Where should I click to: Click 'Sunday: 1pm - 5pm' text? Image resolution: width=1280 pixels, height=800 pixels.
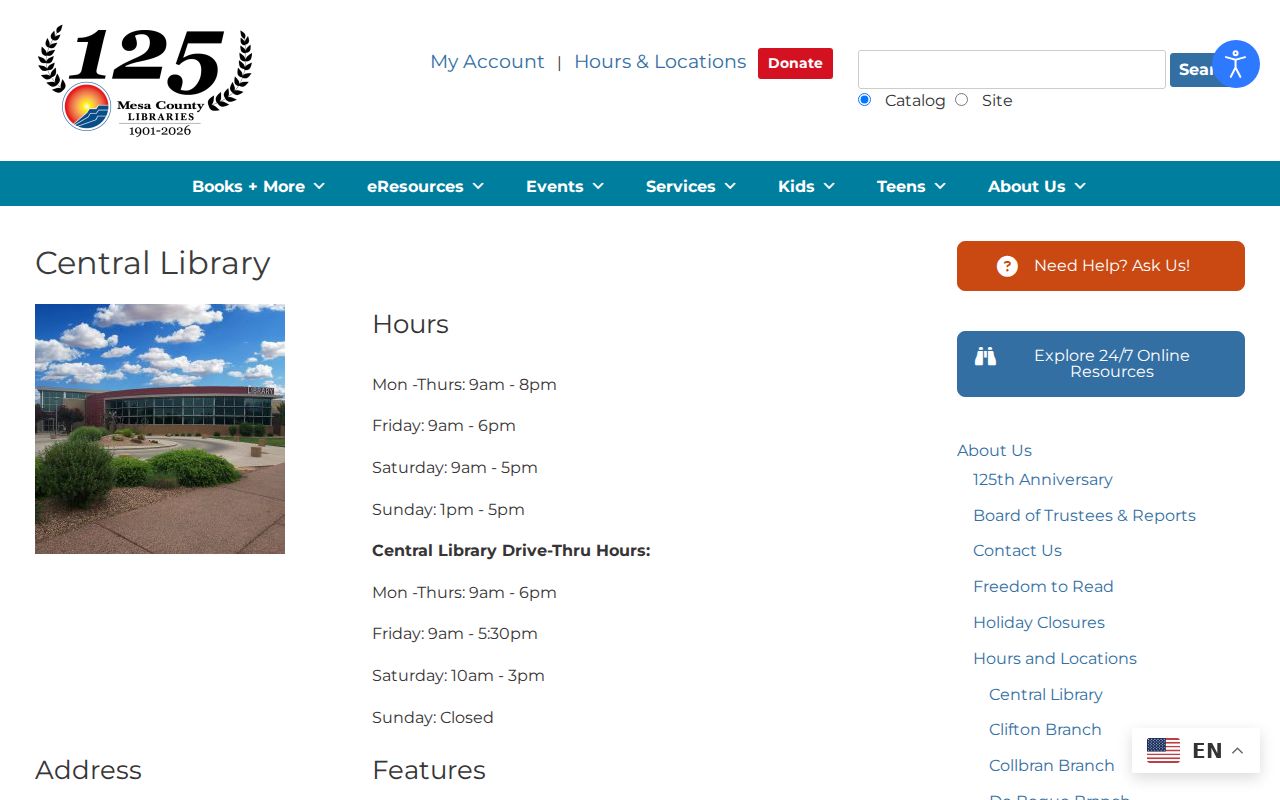point(448,510)
